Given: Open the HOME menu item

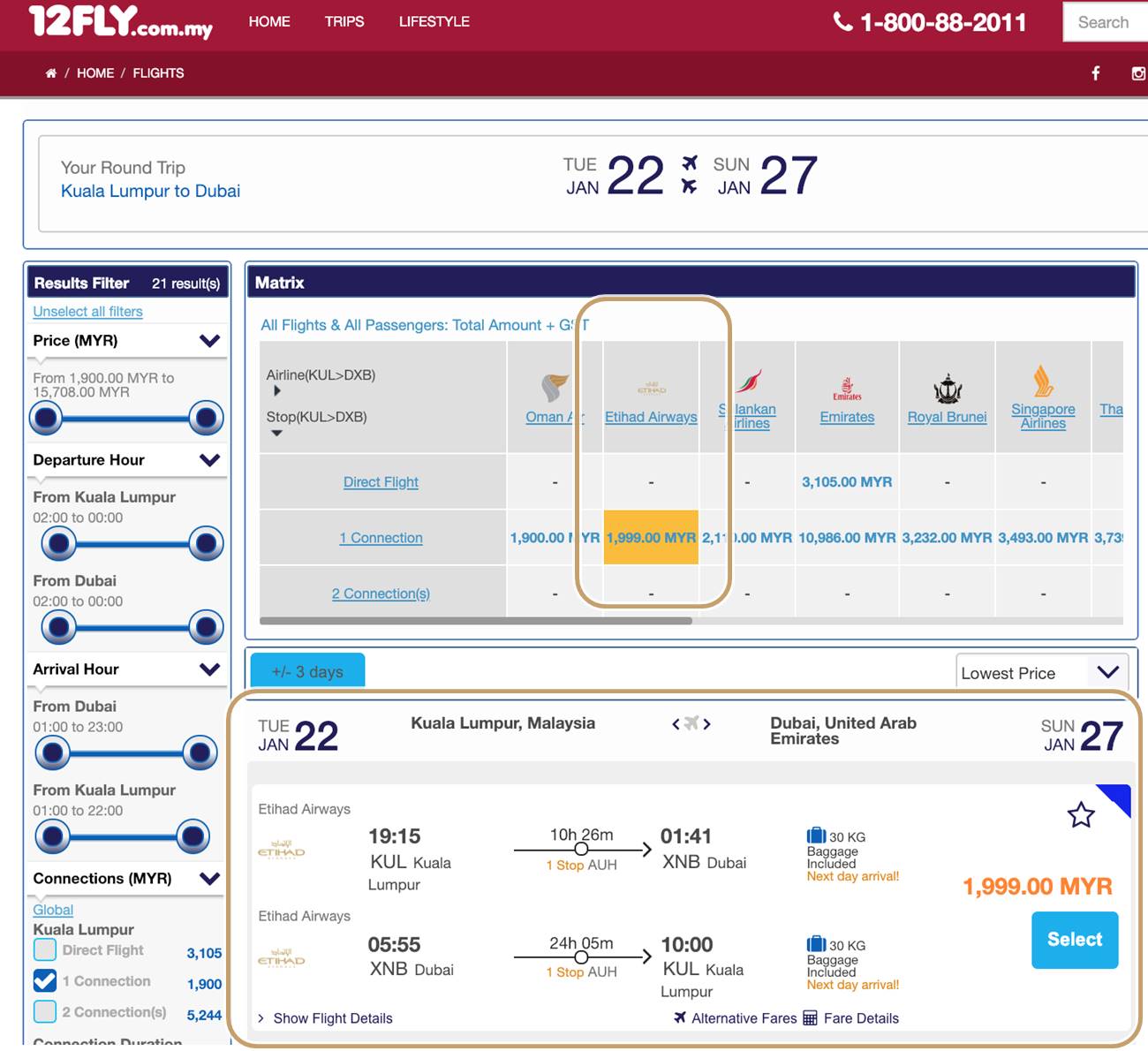Looking at the screenshot, I should 269,21.
